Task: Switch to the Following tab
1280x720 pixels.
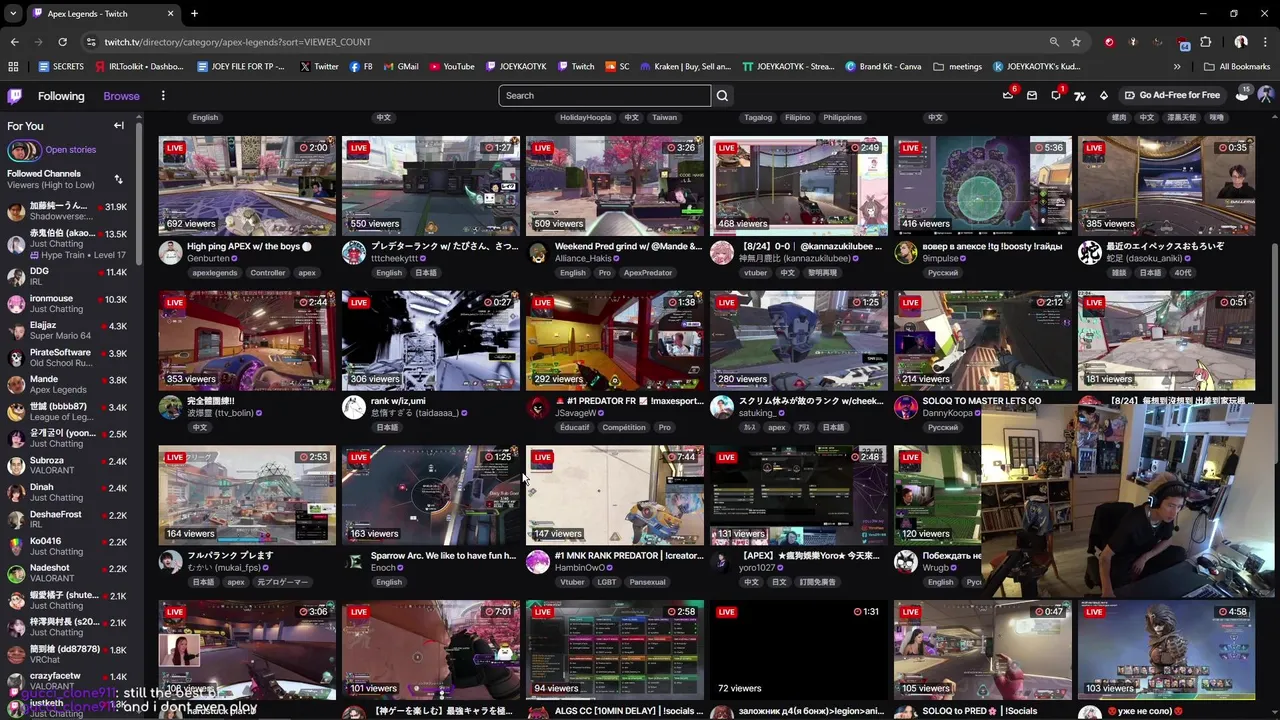Action: coord(61,96)
